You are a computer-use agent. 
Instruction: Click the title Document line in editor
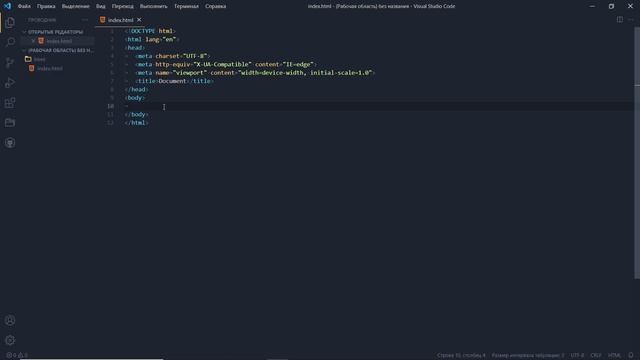click(174, 81)
